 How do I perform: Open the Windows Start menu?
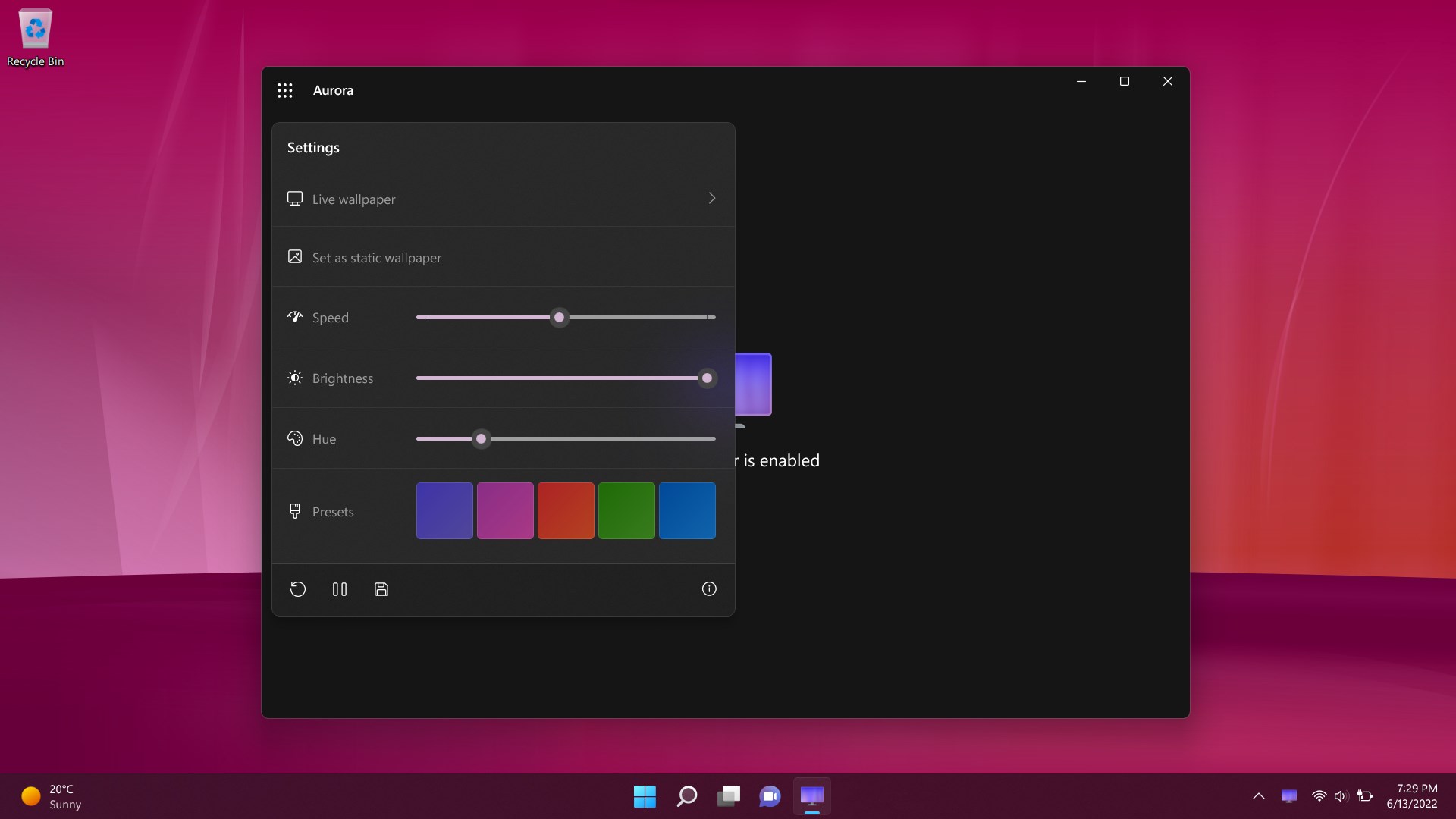pos(645,796)
